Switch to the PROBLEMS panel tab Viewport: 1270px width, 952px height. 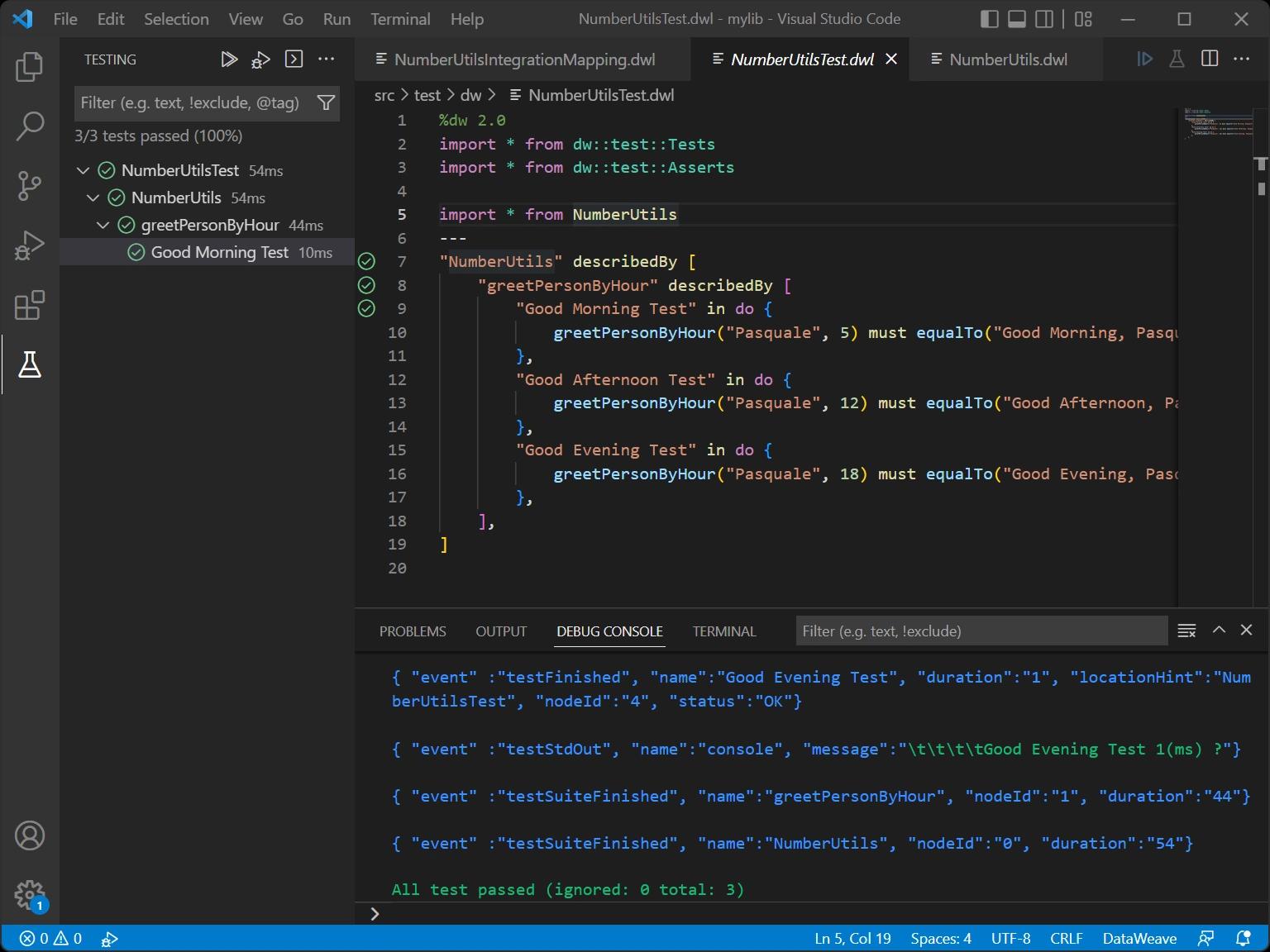[413, 631]
